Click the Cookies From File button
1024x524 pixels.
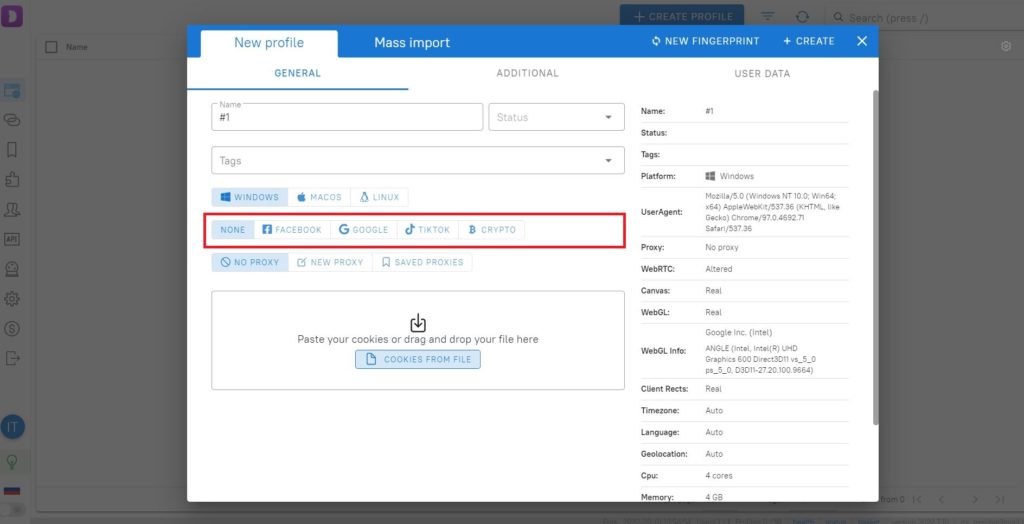click(418, 359)
